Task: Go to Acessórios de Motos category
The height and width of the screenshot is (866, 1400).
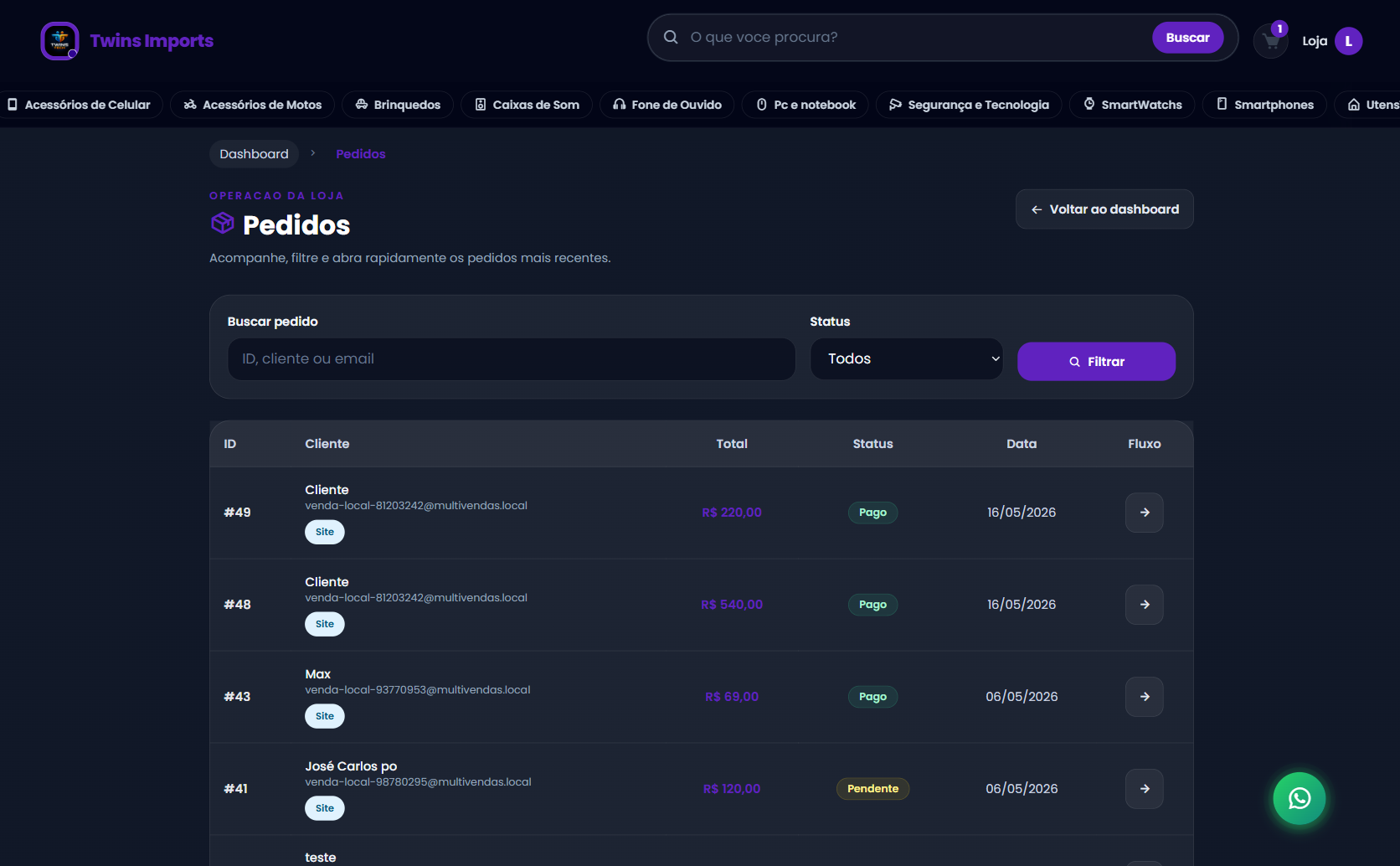Action: (252, 105)
